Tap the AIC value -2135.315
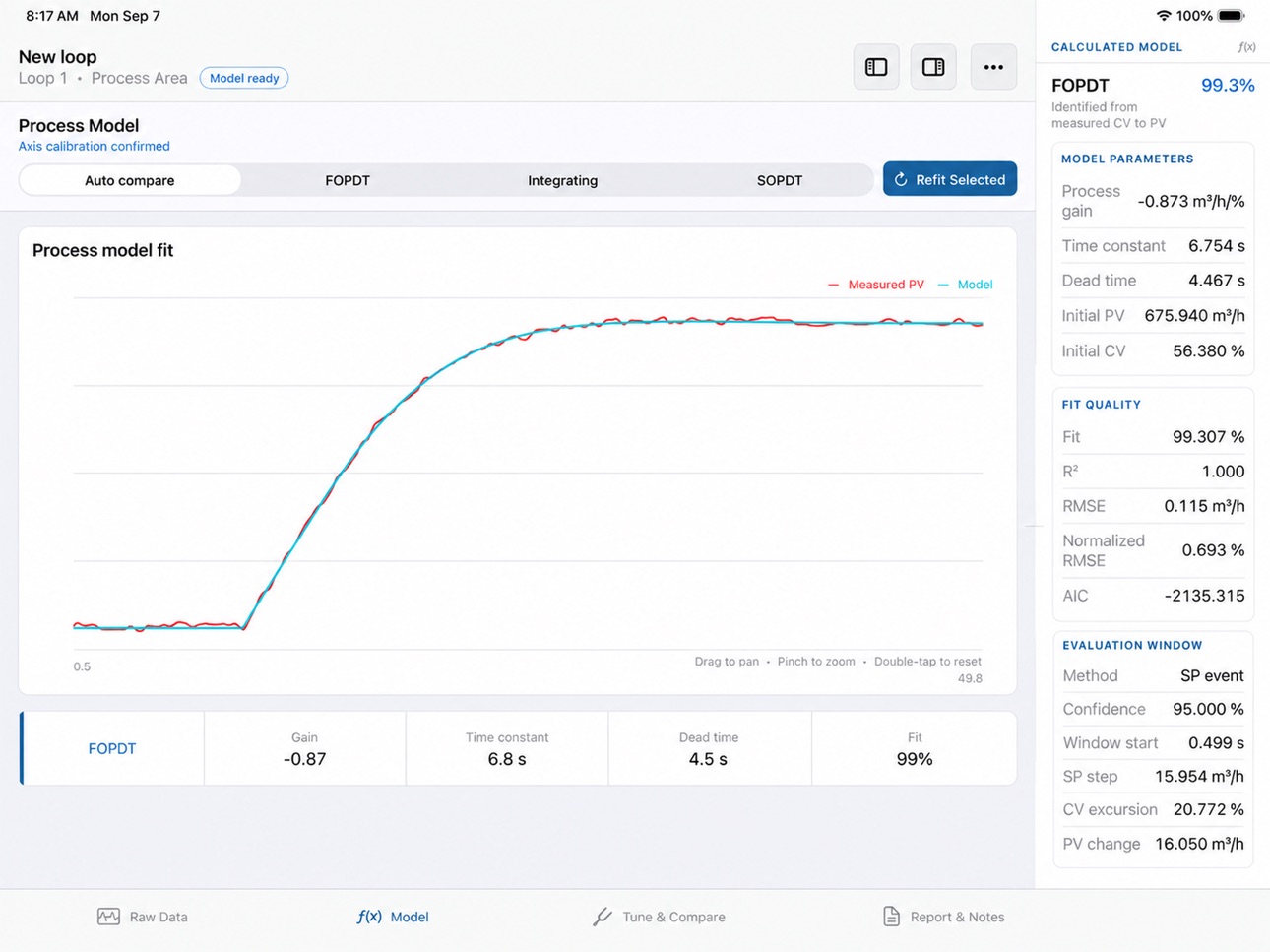1270x952 pixels. 1205,596
